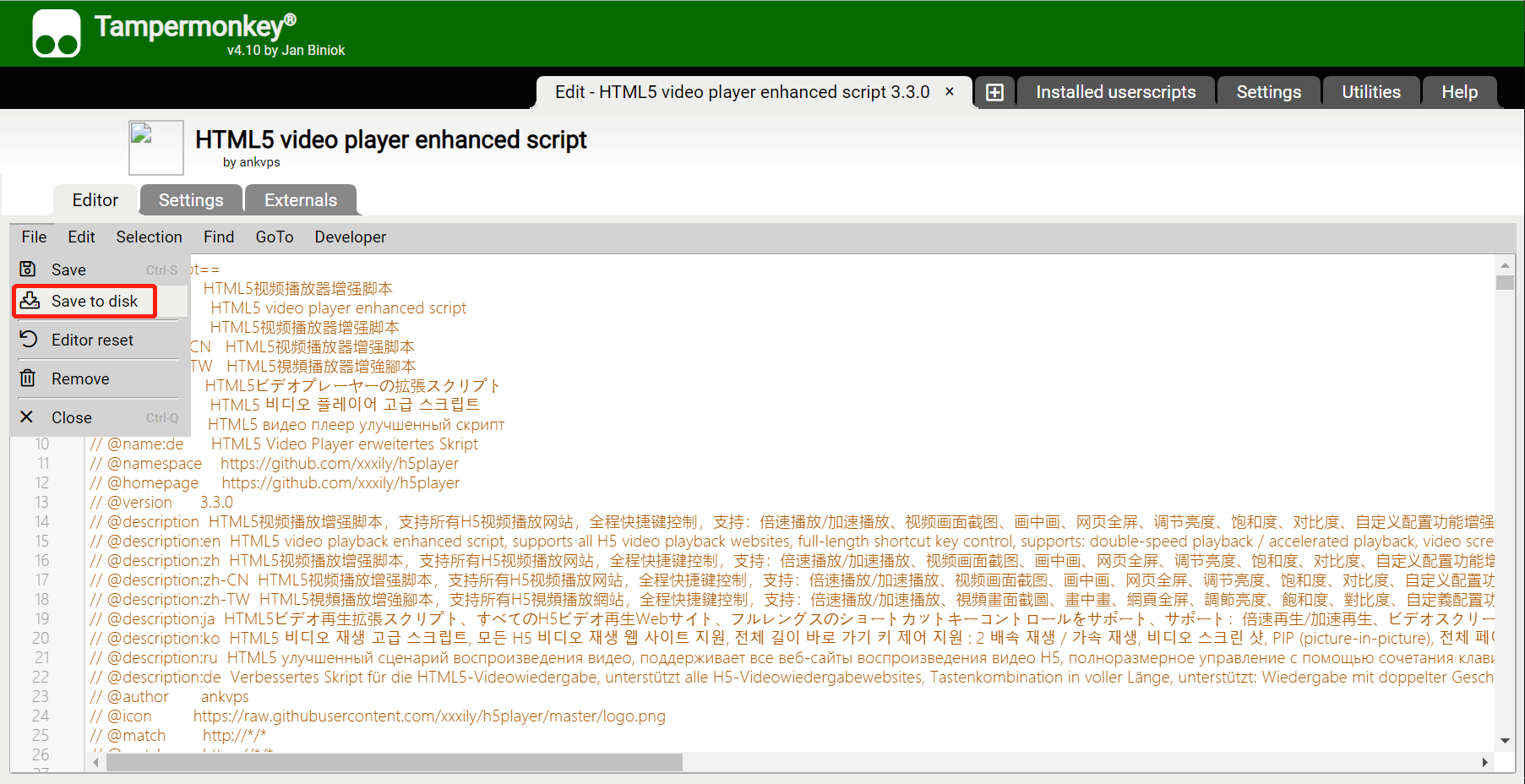Click the @description:de line text
Image resolution: width=1525 pixels, height=784 pixels.
(x=792, y=677)
